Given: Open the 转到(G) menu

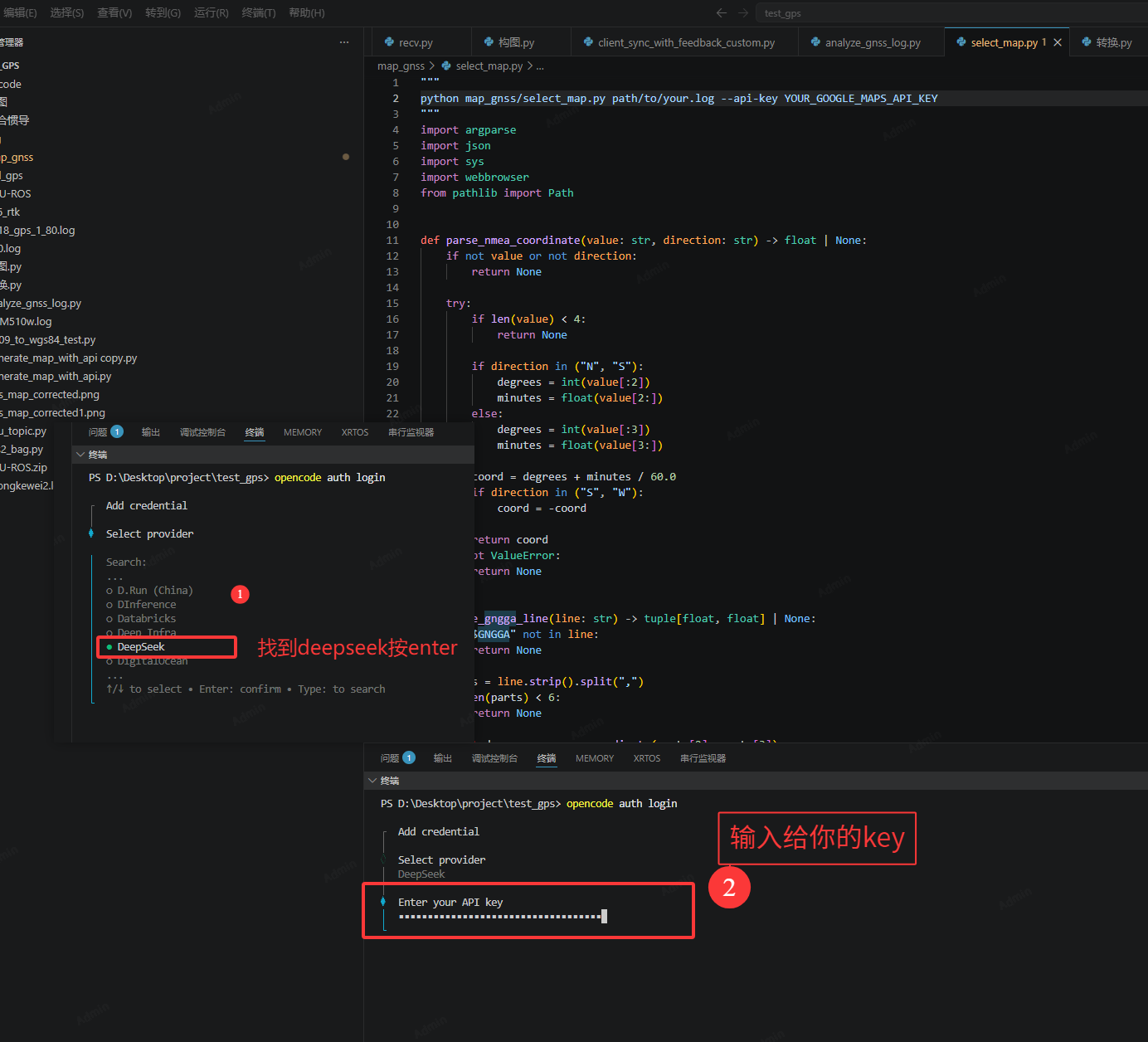Looking at the screenshot, I should [x=163, y=12].
